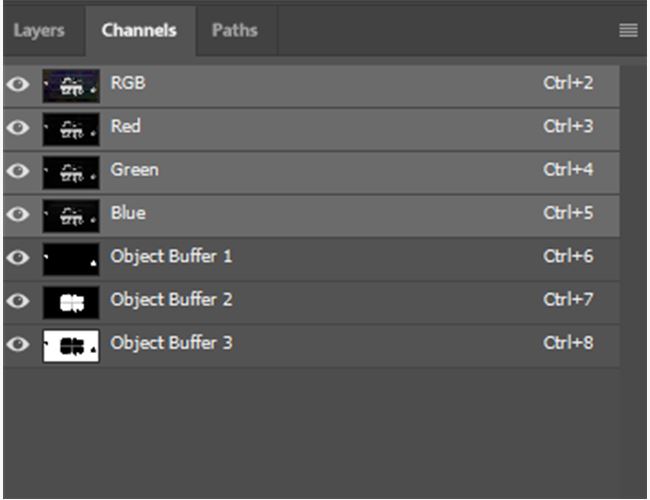Select the Object Buffer 1 channel
650x500 pixels.
pyautogui.click(x=311, y=258)
